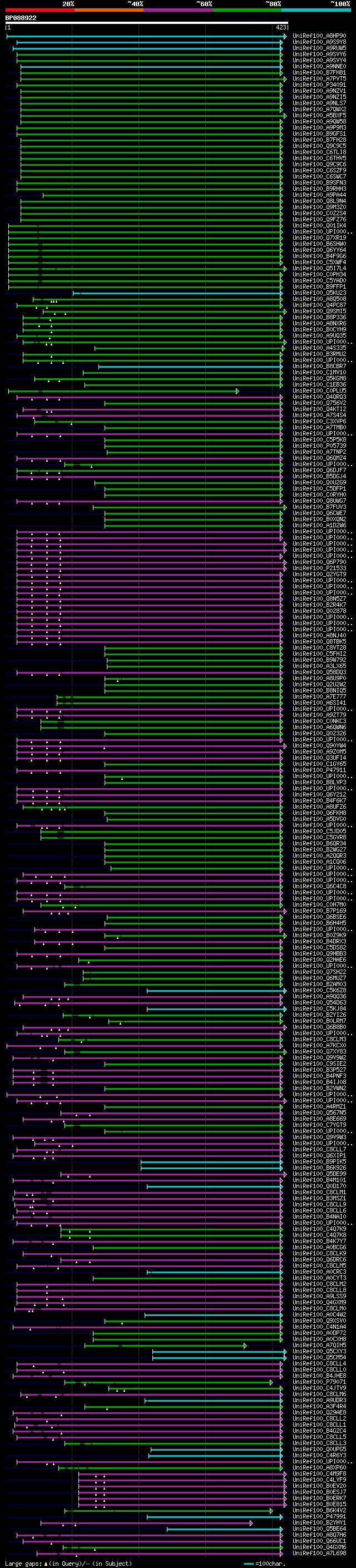Viewport: 356px width, 1568px height.
Task: Click the cyan ~100% legend segment
Action: click(316, 10)
